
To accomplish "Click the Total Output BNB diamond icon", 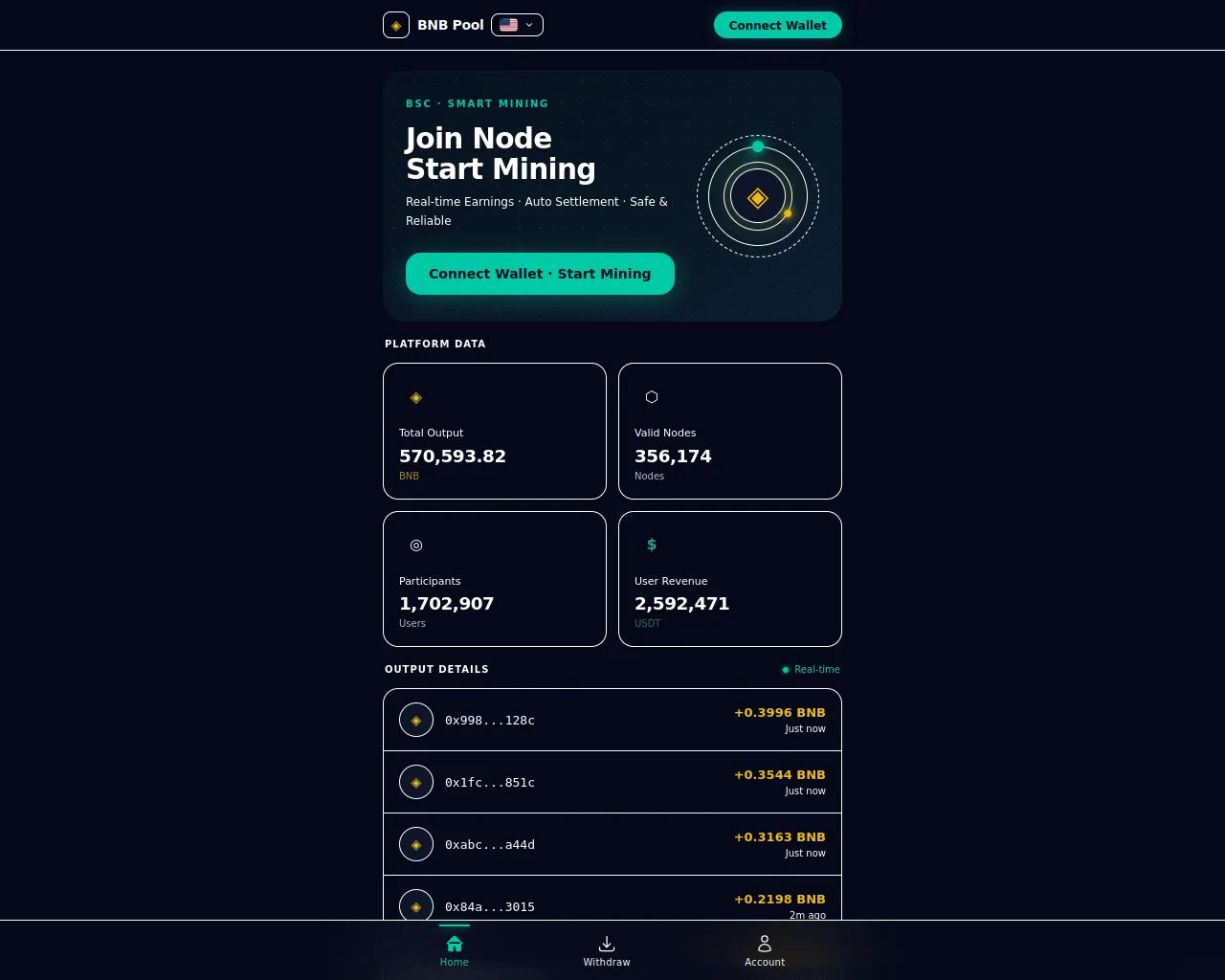I will click(416, 397).
